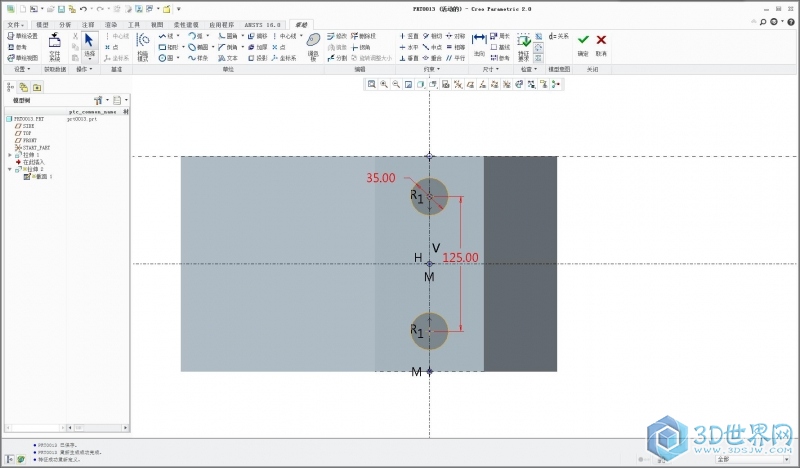Open the sketch Palette (调色板)
This screenshot has height=468, width=800.
pos(313,46)
